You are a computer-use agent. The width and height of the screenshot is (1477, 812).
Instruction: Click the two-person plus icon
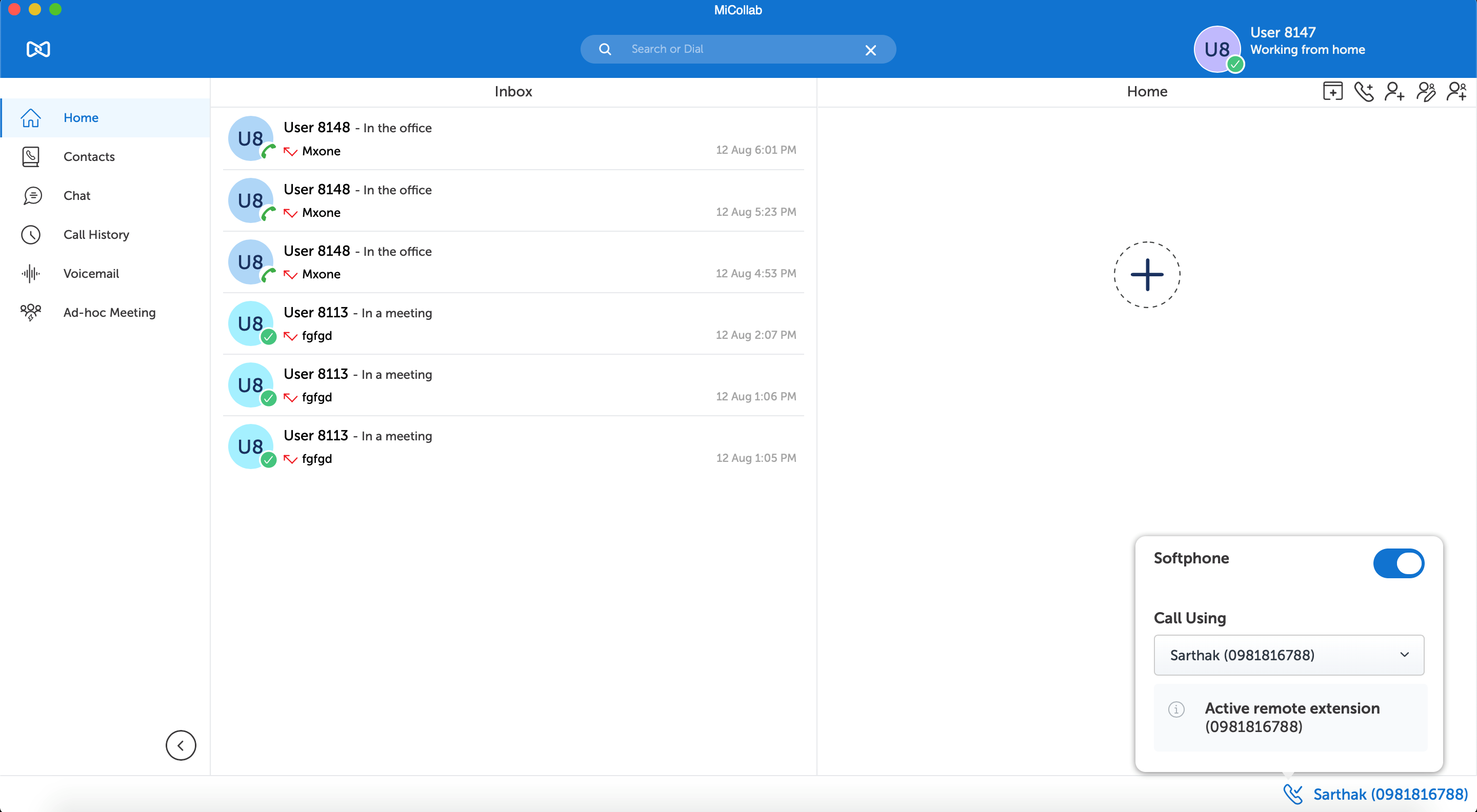pyautogui.click(x=1456, y=92)
